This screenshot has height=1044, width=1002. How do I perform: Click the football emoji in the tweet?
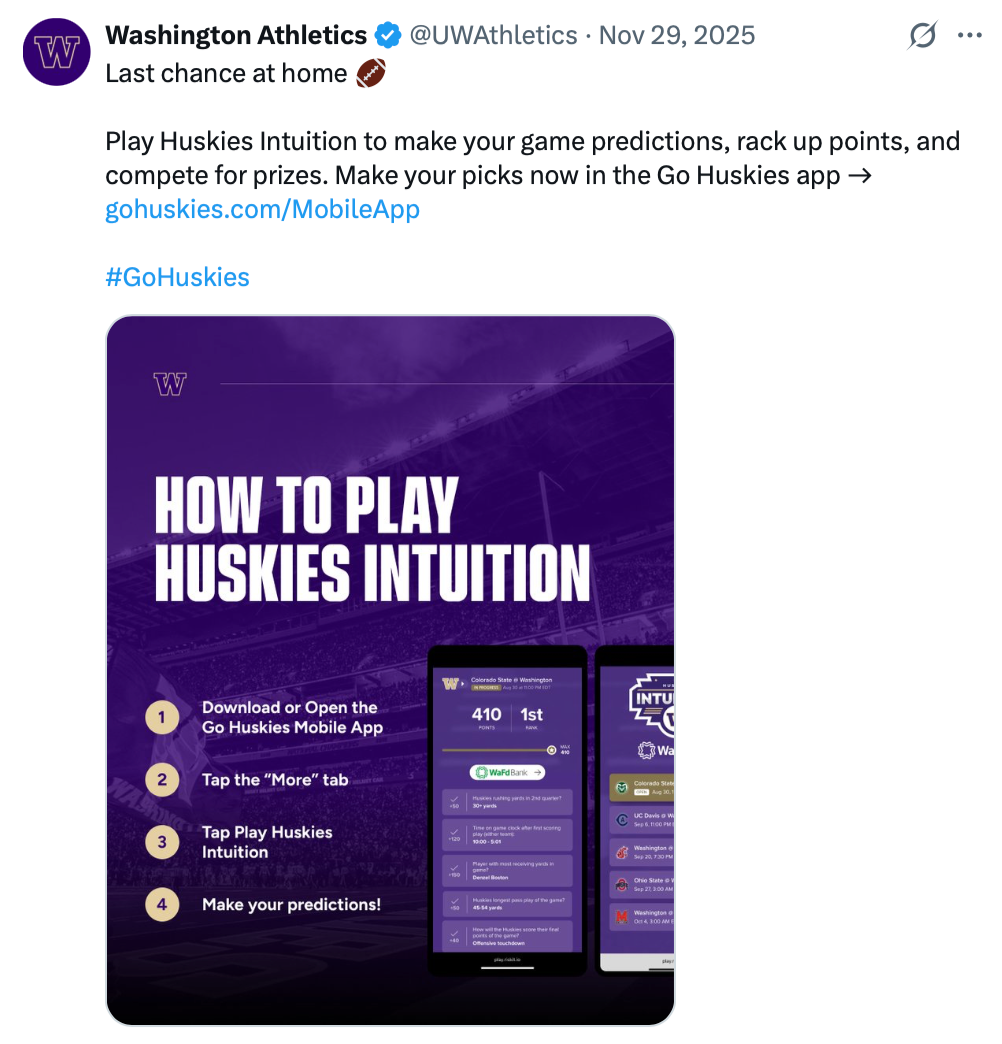(370, 73)
